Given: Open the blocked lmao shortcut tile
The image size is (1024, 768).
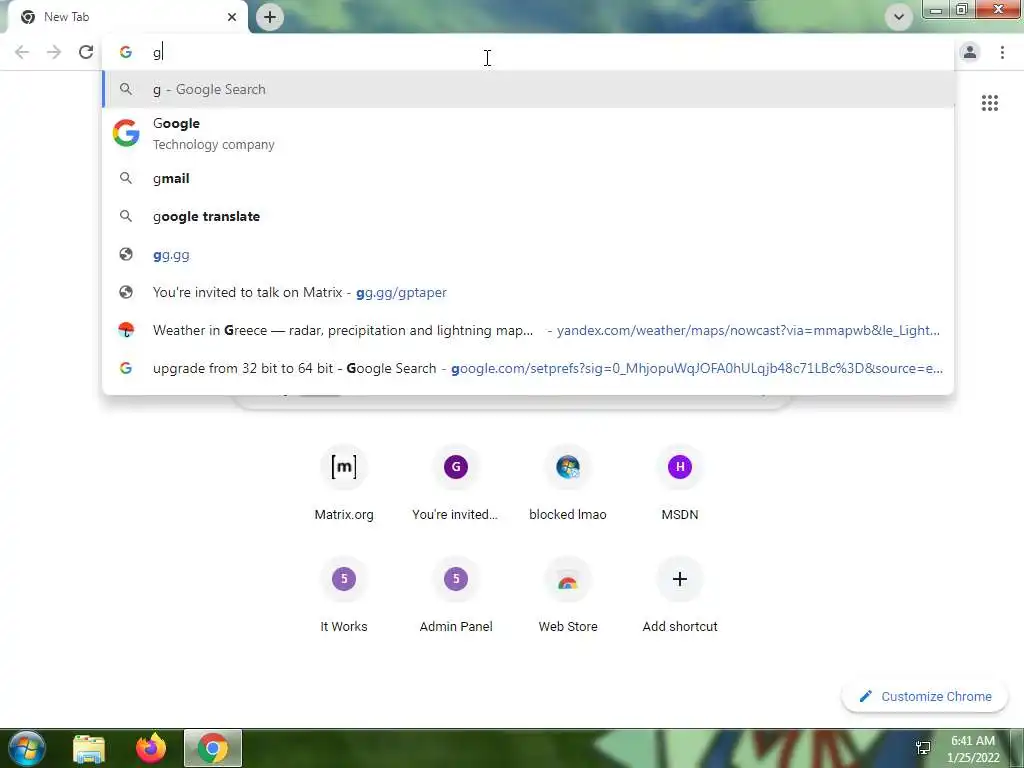Looking at the screenshot, I should coord(568,483).
